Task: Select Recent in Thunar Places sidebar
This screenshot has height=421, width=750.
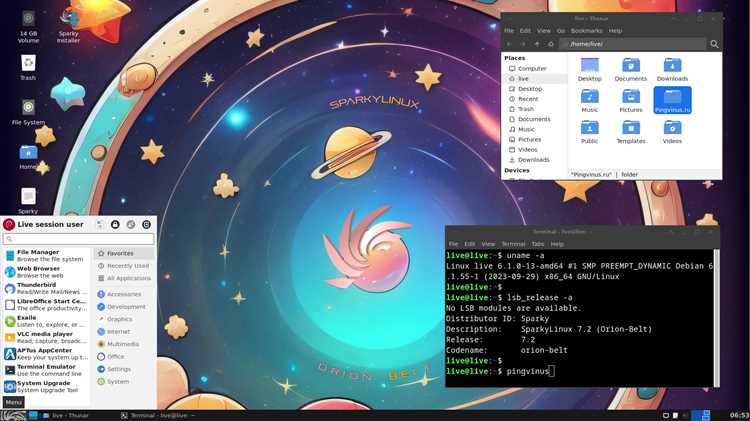Action: [536, 99]
